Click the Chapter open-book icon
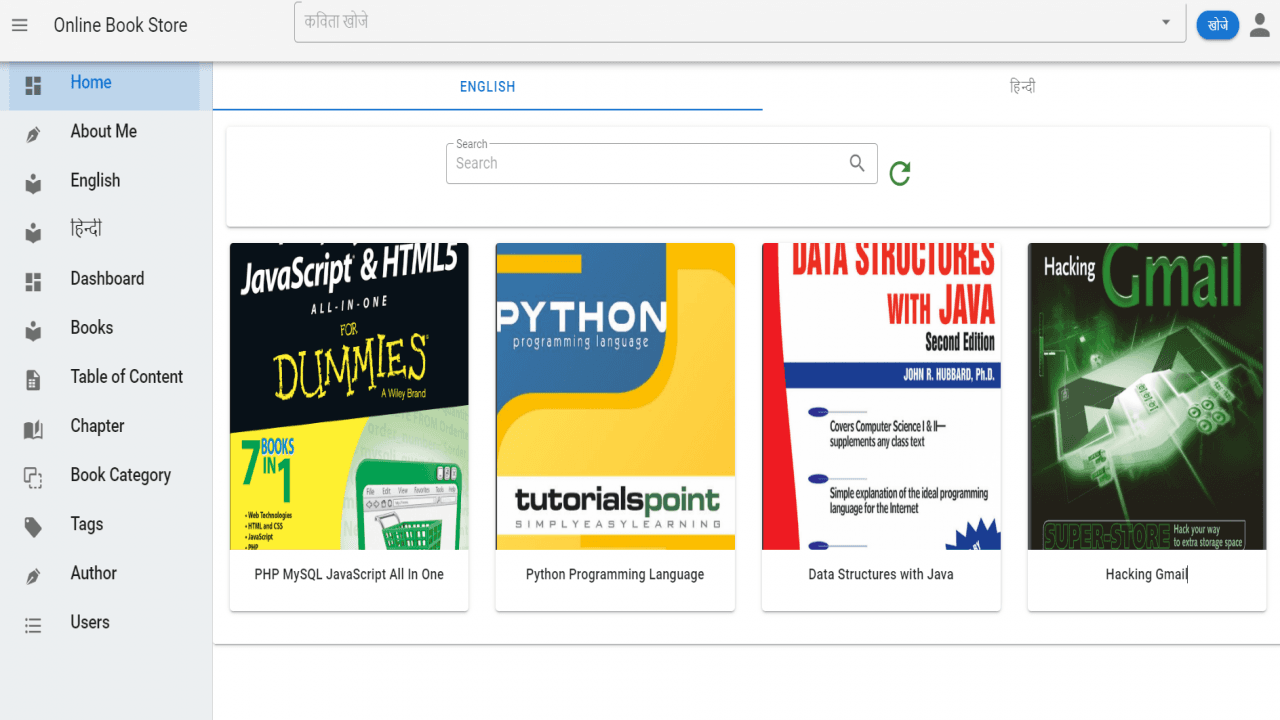1280x720 pixels. (33, 429)
